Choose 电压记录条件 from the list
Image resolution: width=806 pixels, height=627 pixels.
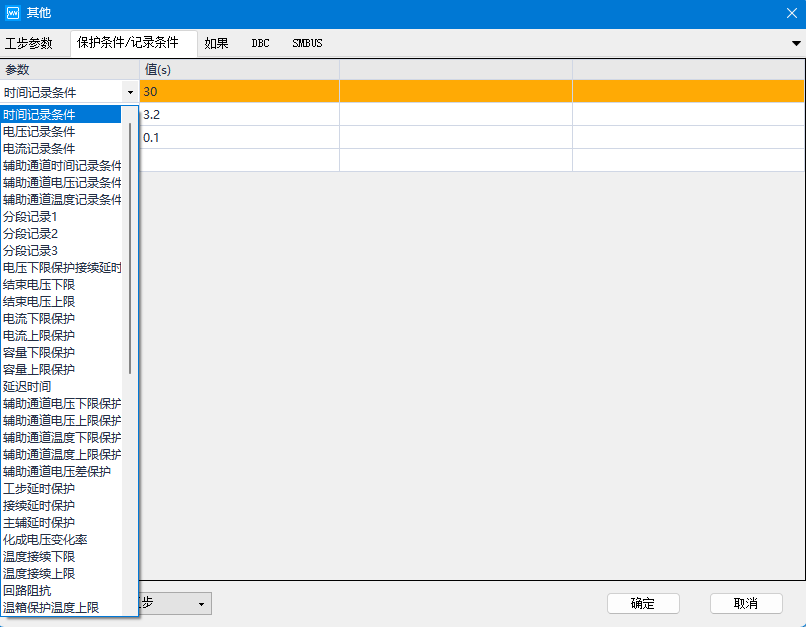pos(61,132)
